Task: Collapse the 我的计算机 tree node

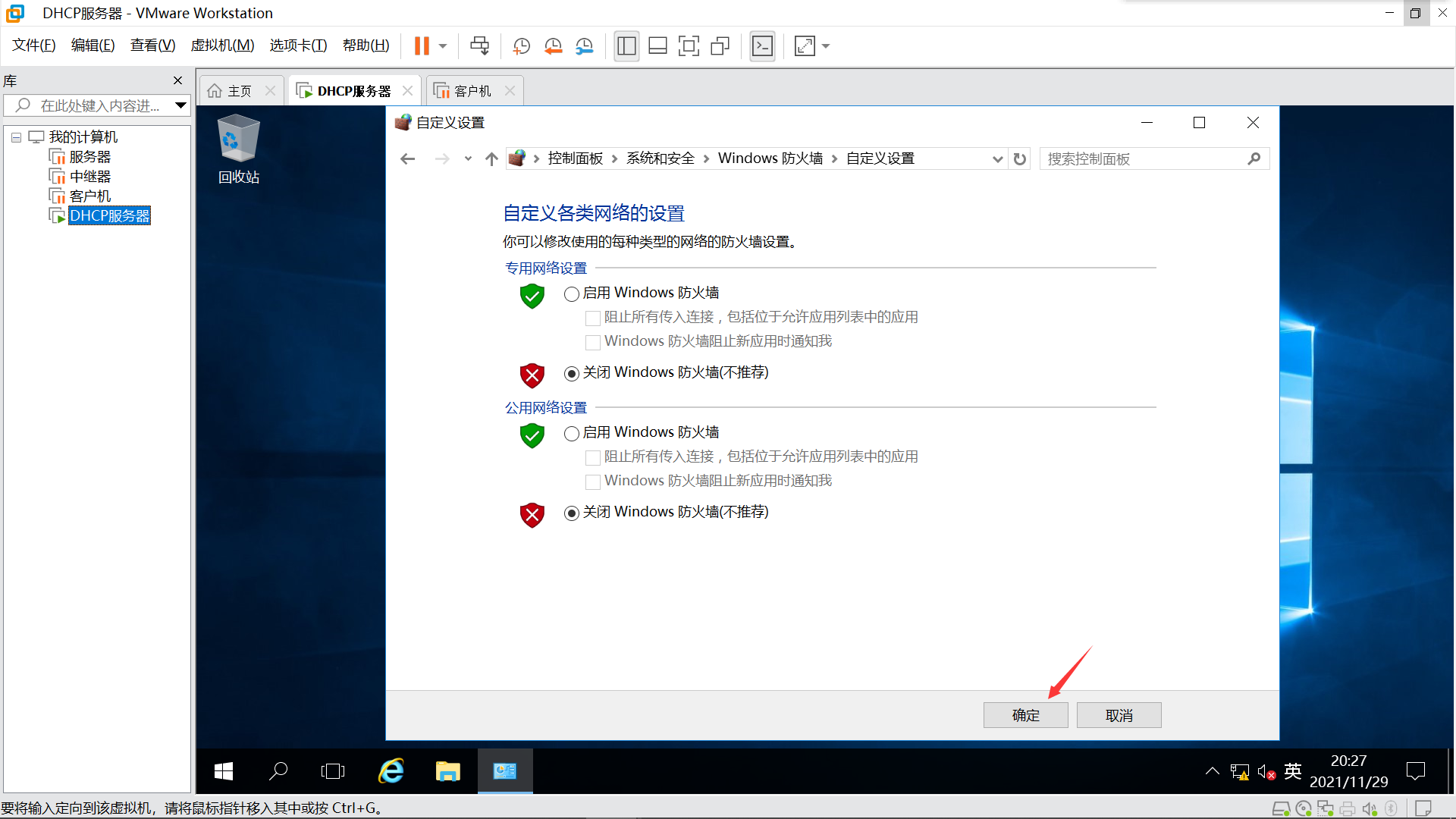Action: click(16, 137)
